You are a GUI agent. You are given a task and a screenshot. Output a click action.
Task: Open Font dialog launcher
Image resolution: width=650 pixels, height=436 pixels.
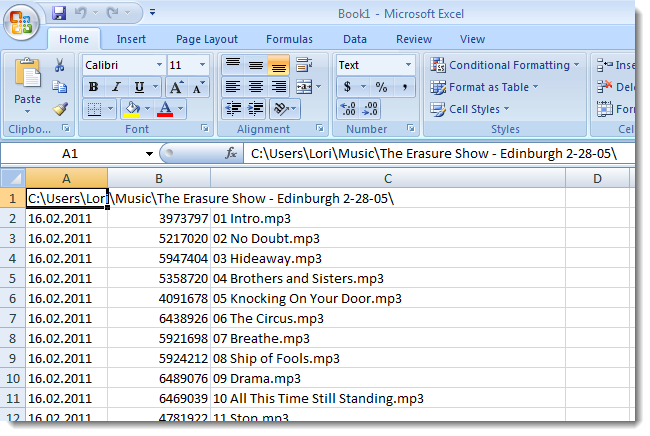(x=205, y=128)
